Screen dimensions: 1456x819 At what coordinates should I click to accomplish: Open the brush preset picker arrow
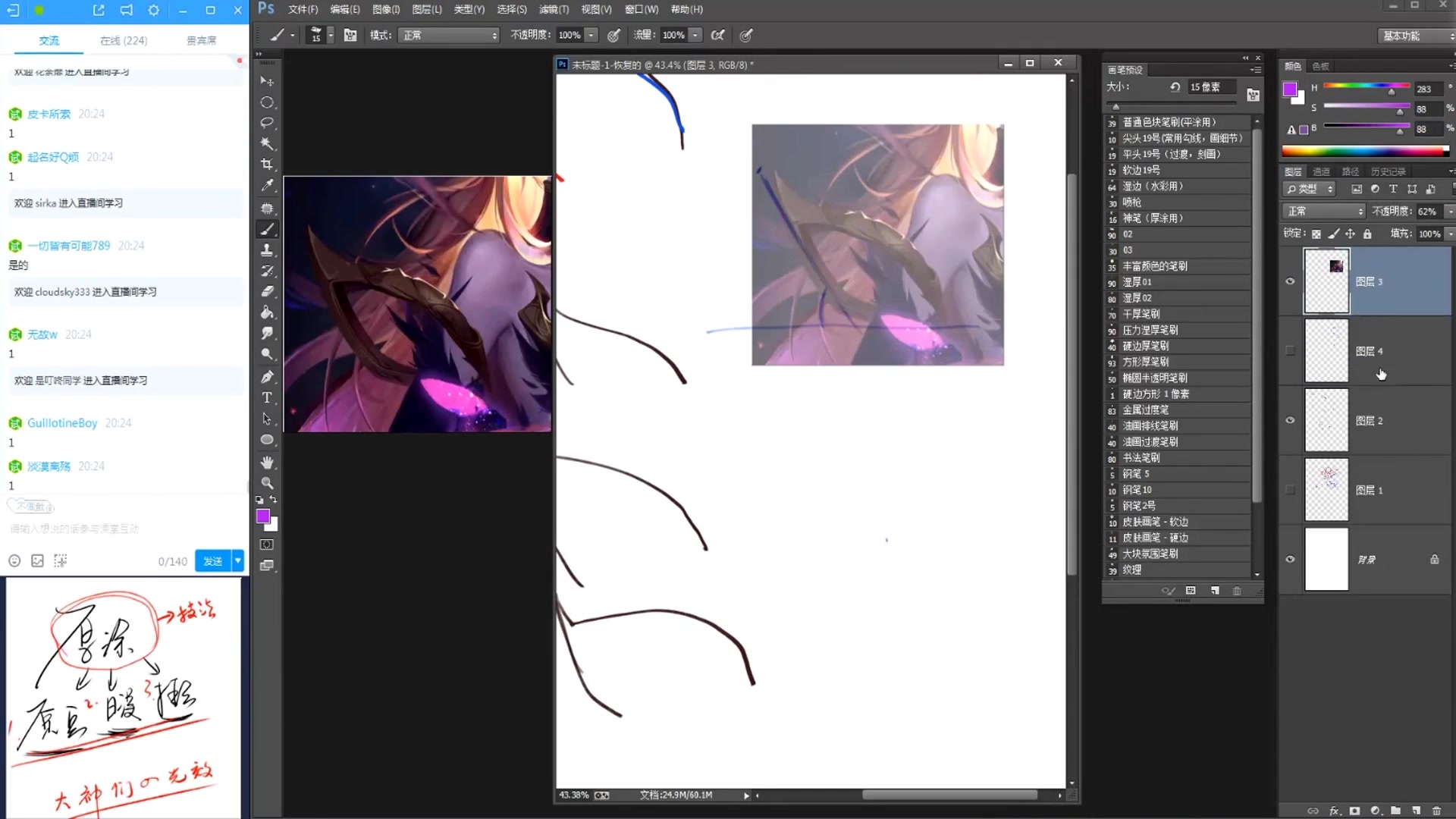(331, 35)
